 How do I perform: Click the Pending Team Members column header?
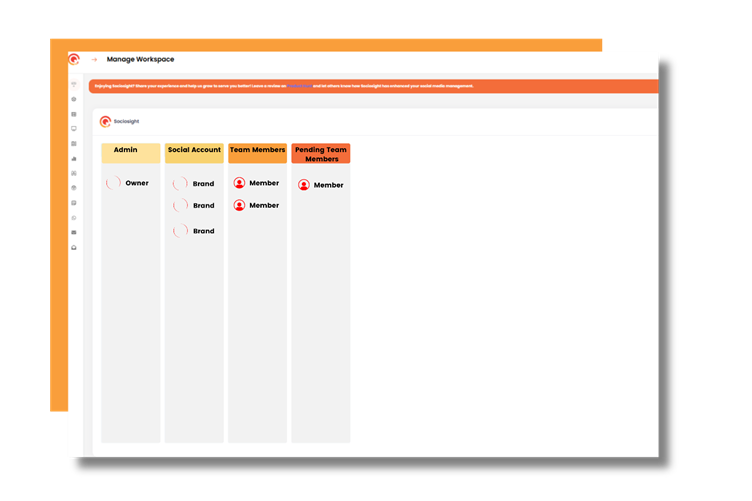tap(321, 154)
